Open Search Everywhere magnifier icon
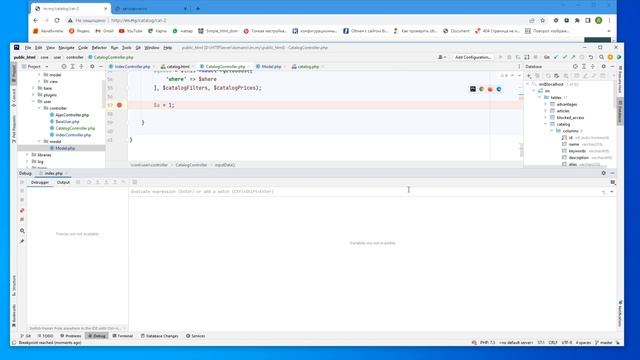This screenshot has width=640, height=360. (602, 57)
